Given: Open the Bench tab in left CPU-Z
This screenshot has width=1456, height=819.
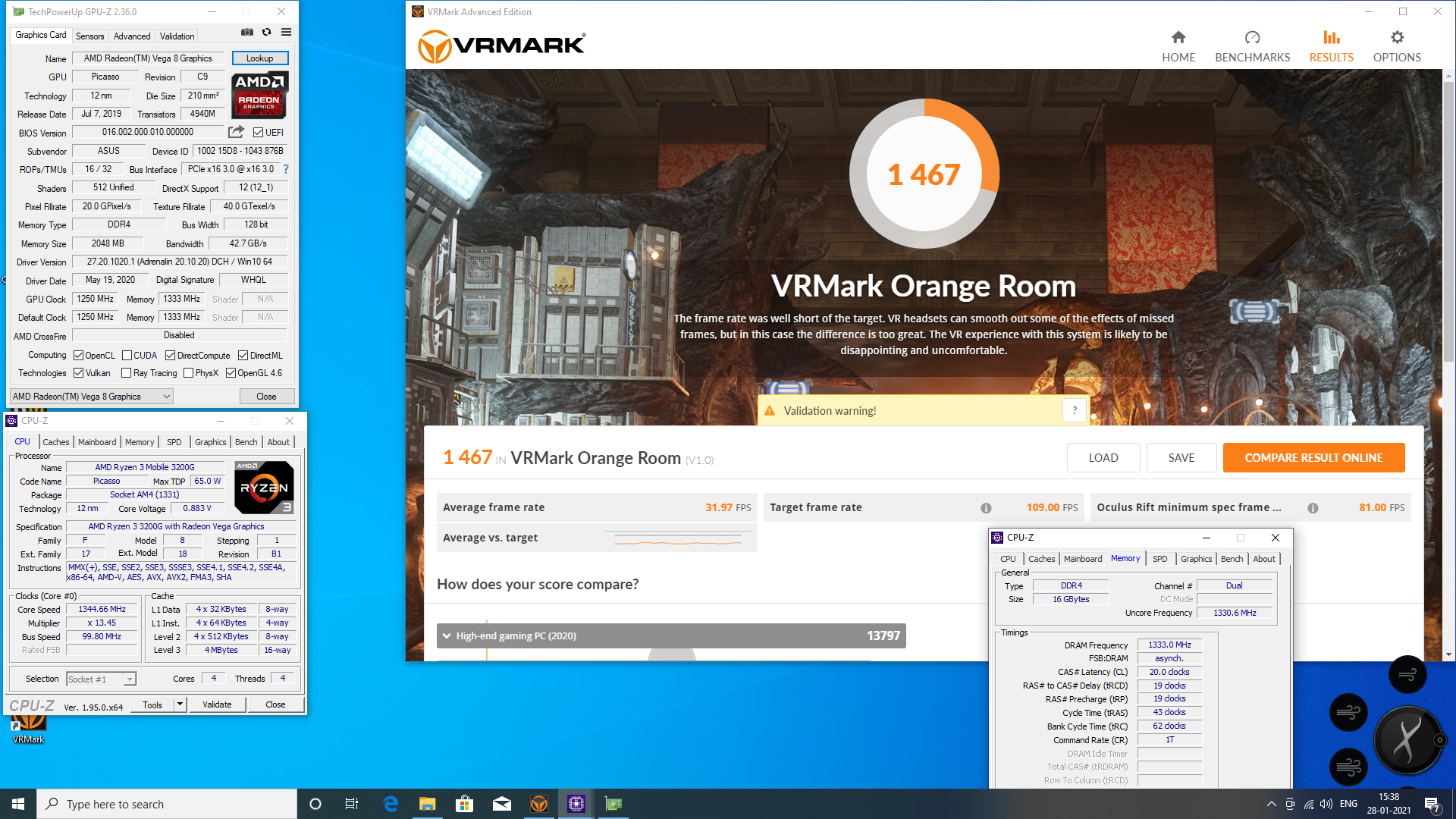Looking at the screenshot, I should coord(246,442).
